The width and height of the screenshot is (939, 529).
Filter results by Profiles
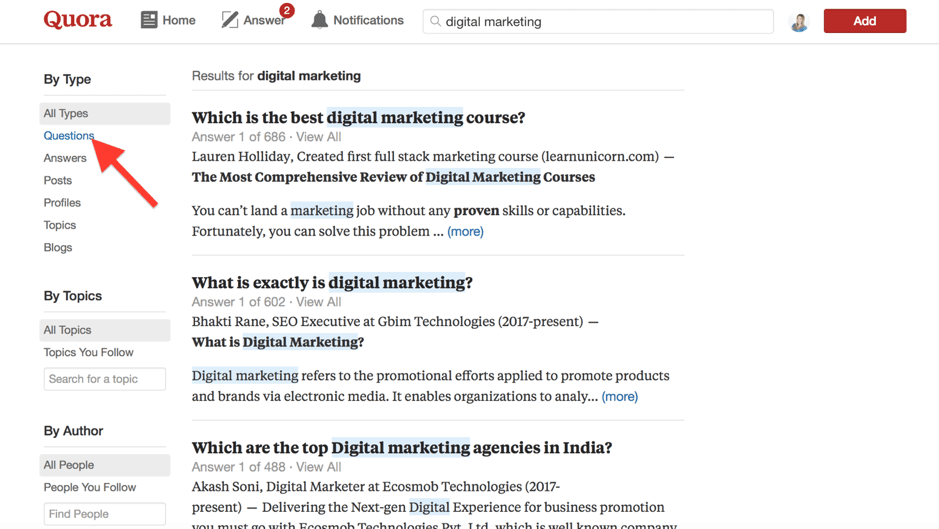point(62,203)
